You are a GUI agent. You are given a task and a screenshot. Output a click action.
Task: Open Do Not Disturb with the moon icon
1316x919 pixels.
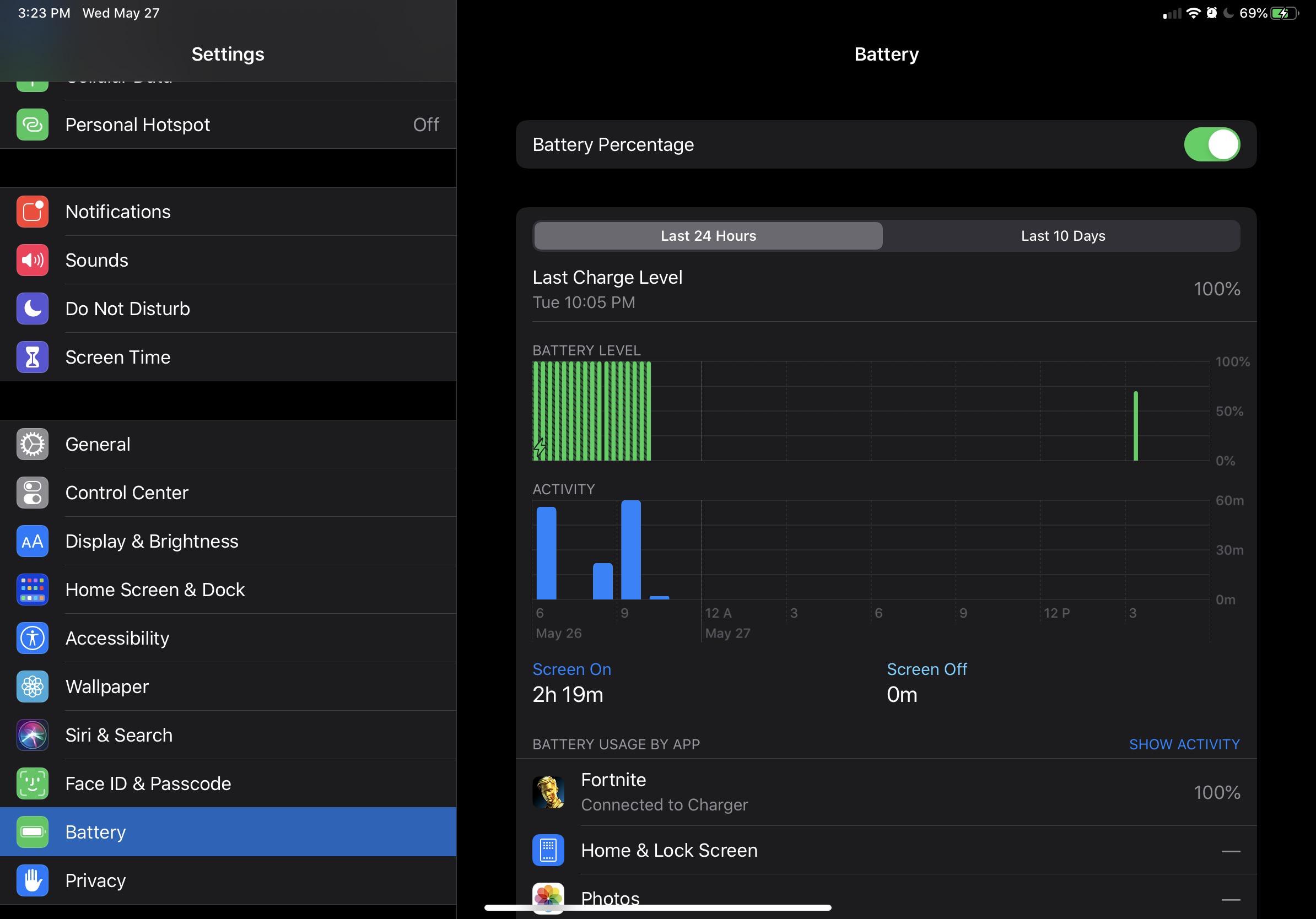click(x=32, y=308)
